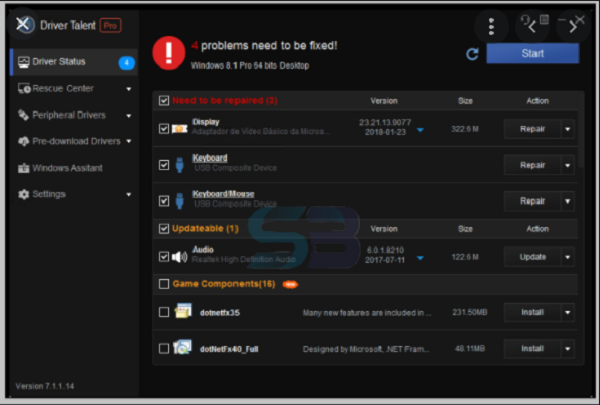This screenshot has height=405, width=600.
Task: Click the dotNetFx40_Full package icon
Action: click(x=182, y=347)
